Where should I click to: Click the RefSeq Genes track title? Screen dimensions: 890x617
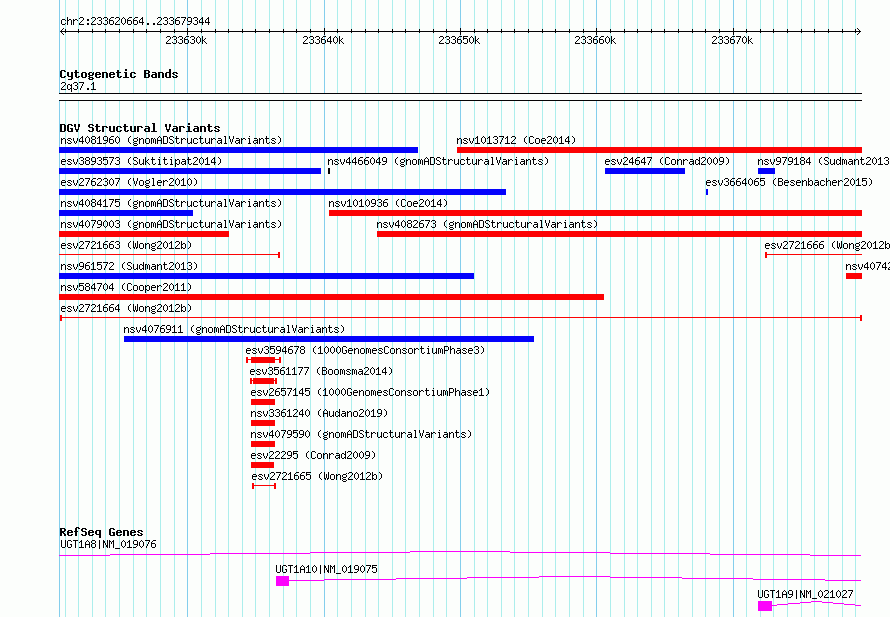point(101,532)
